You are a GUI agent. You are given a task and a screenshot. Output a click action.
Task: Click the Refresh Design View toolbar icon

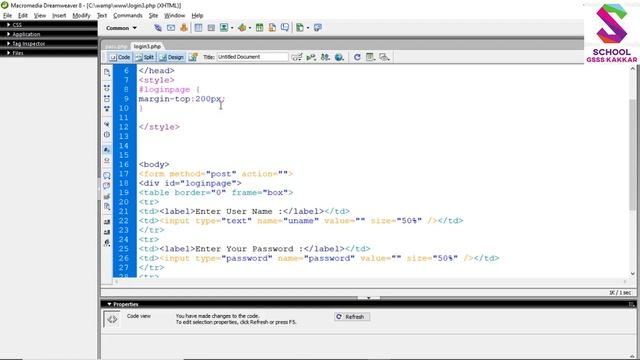coord(357,57)
